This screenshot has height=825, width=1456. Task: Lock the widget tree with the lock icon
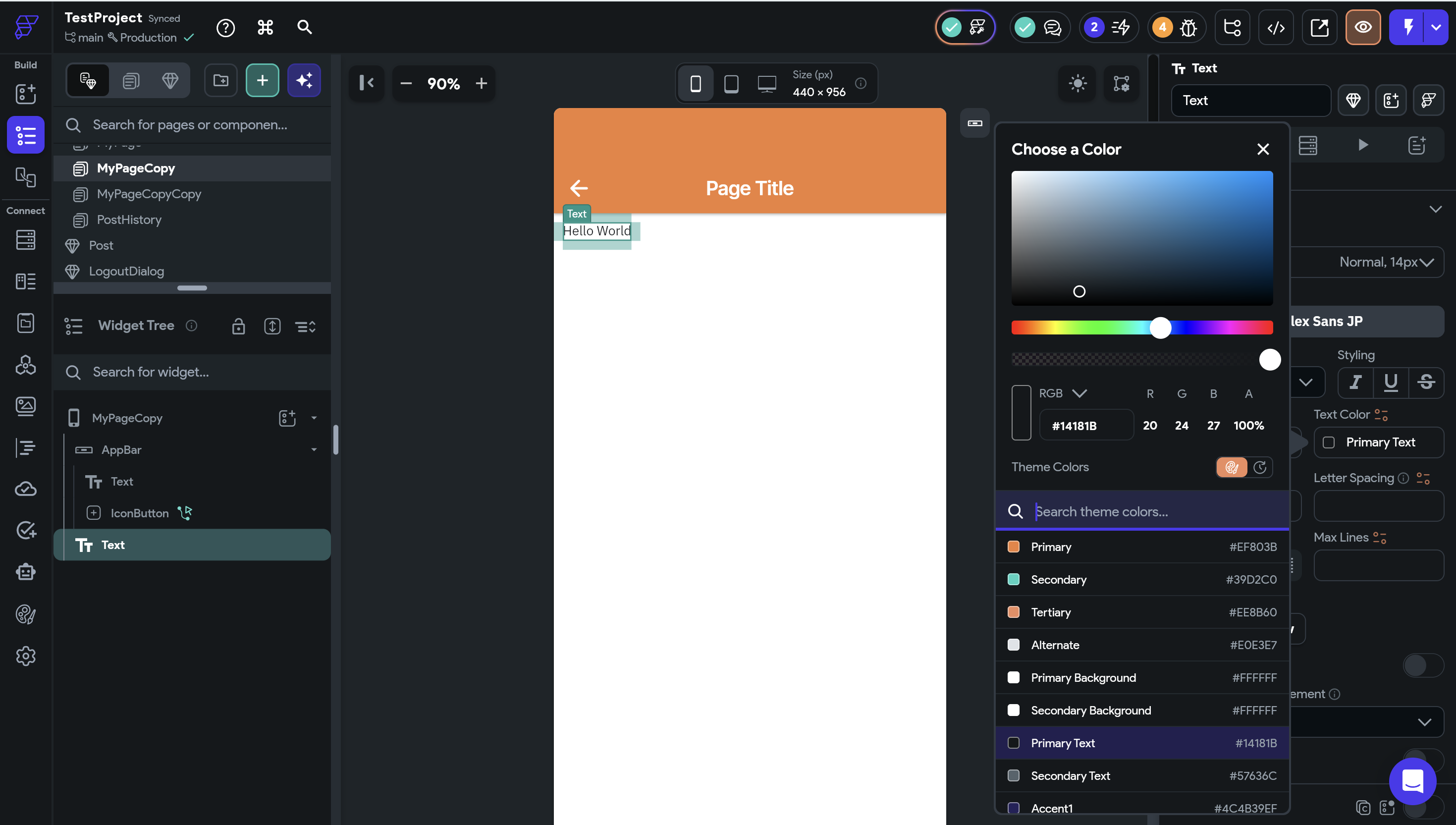point(238,327)
